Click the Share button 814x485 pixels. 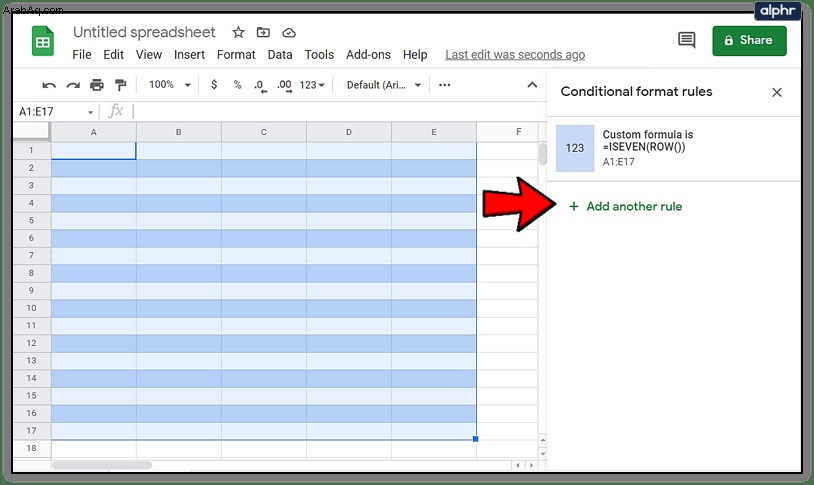pyautogui.click(x=749, y=41)
